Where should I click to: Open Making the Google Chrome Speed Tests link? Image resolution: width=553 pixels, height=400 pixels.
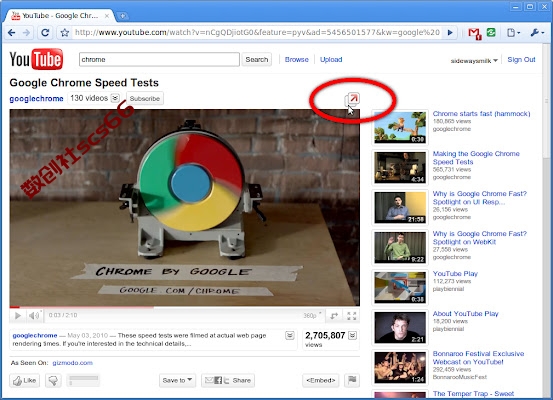coord(476,158)
